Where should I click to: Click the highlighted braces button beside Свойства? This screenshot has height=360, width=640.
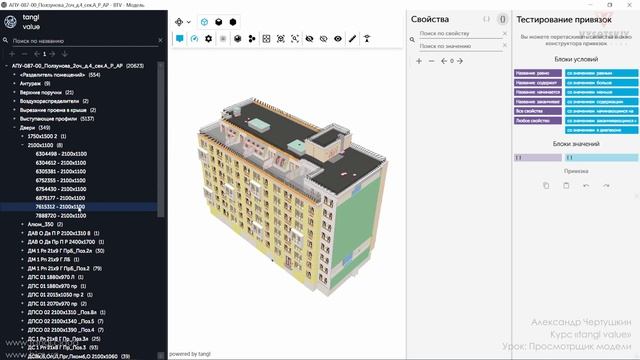[502, 19]
